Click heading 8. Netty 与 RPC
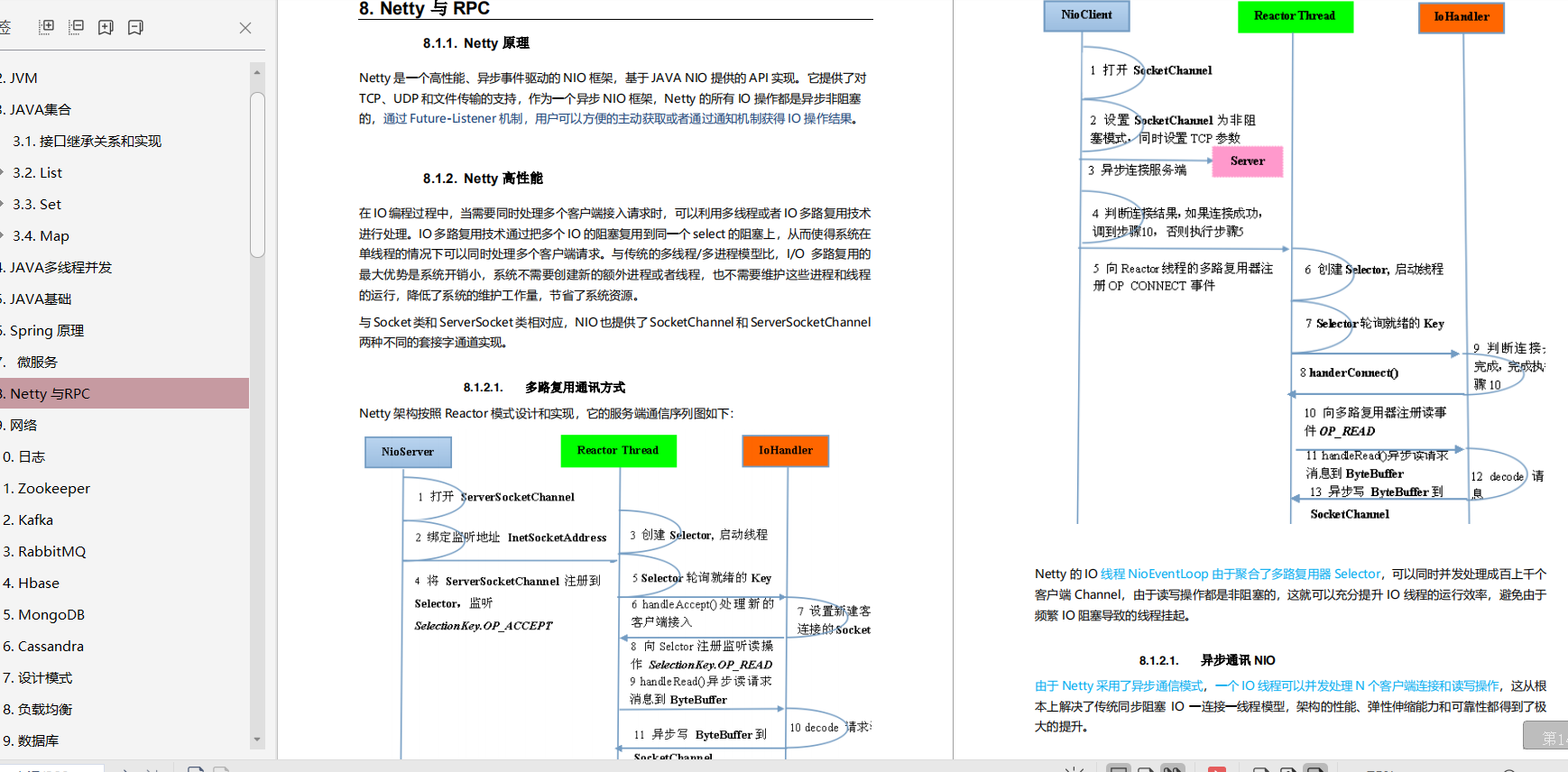Image resolution: width=1568 pixels, height=772 pixels. pyautogui.click(x=424, y=9)
